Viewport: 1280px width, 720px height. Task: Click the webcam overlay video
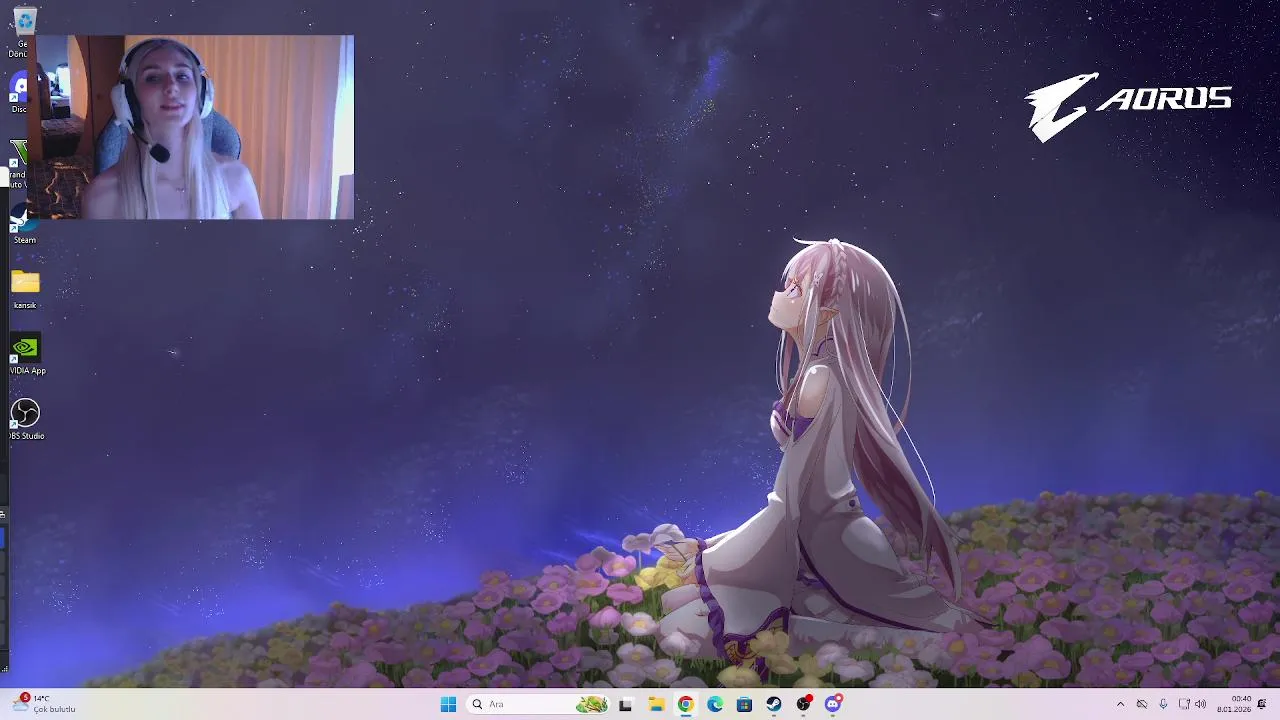tap(190, 127)
